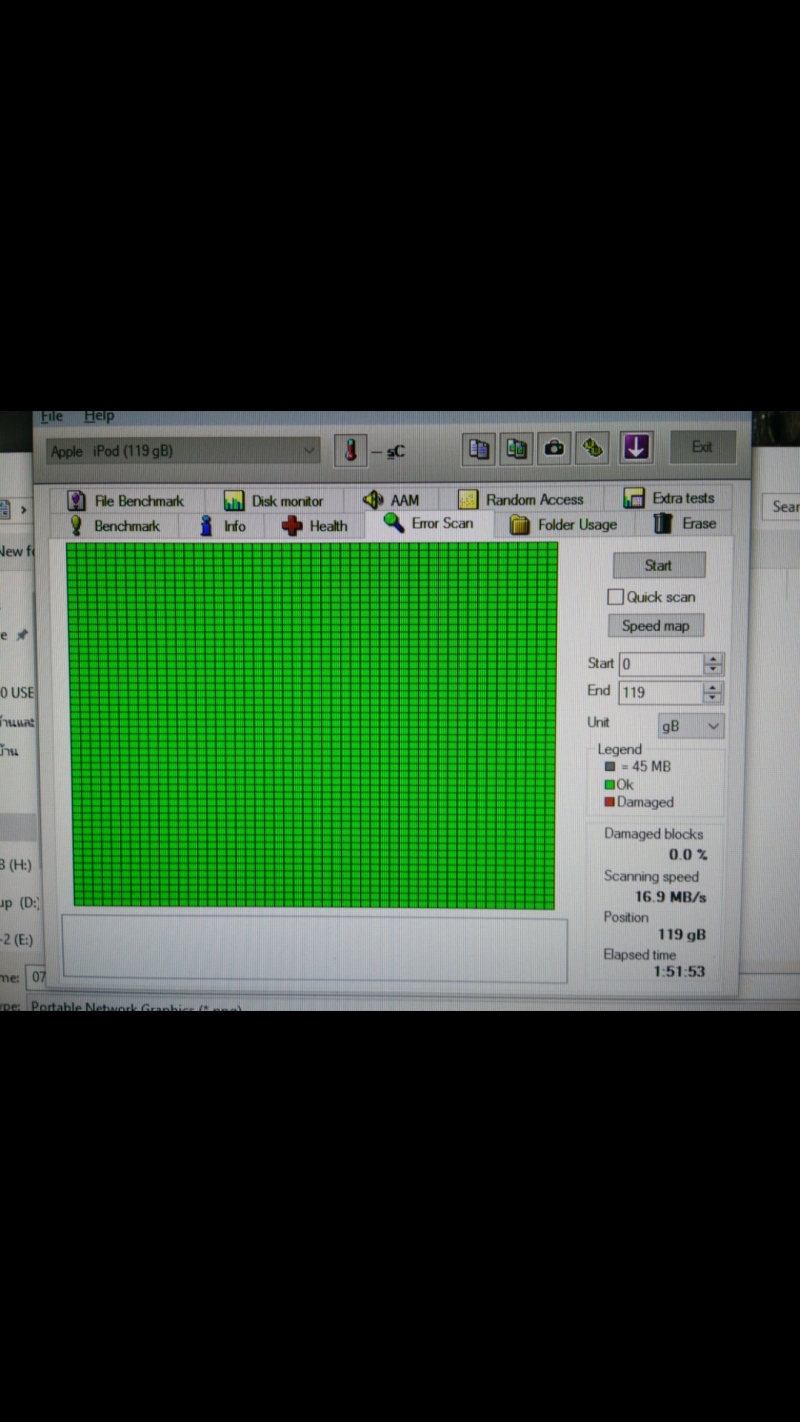800x1422 pixels.
Task: Switch to the Benchmark tab
Action: pos(114,525)
